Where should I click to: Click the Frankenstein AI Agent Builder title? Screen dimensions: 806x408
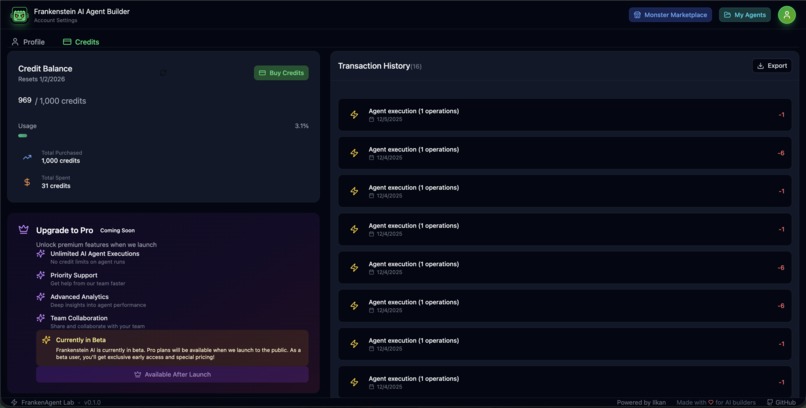click(82, 11)
